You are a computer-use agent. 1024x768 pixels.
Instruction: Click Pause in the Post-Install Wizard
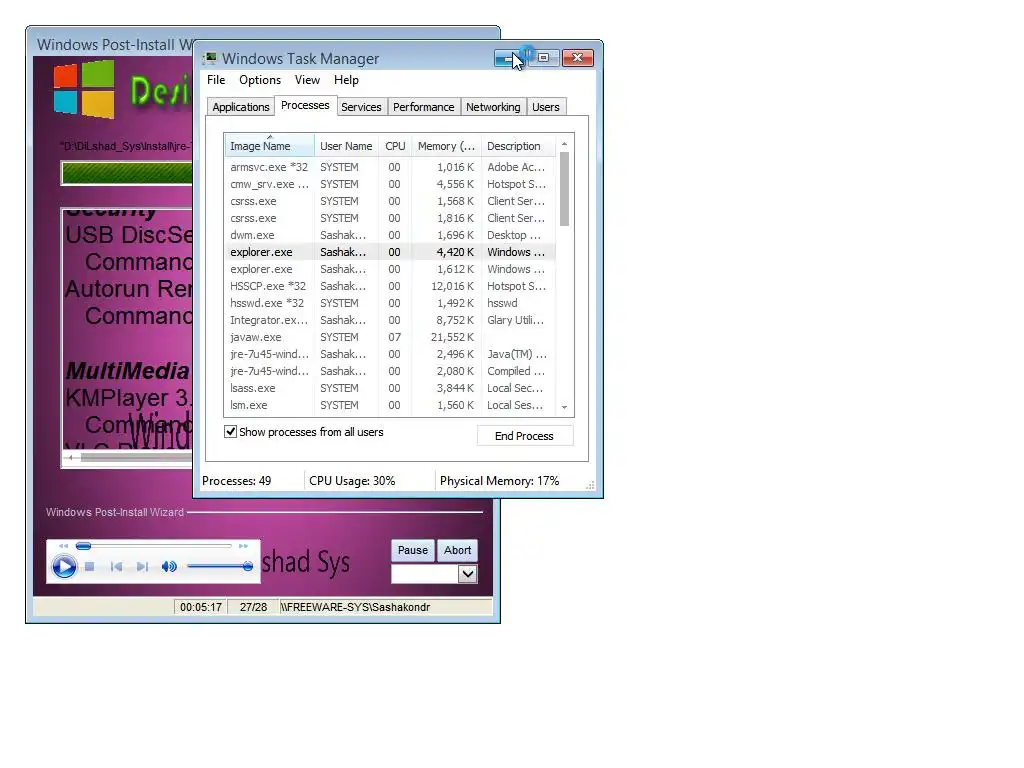413,551
